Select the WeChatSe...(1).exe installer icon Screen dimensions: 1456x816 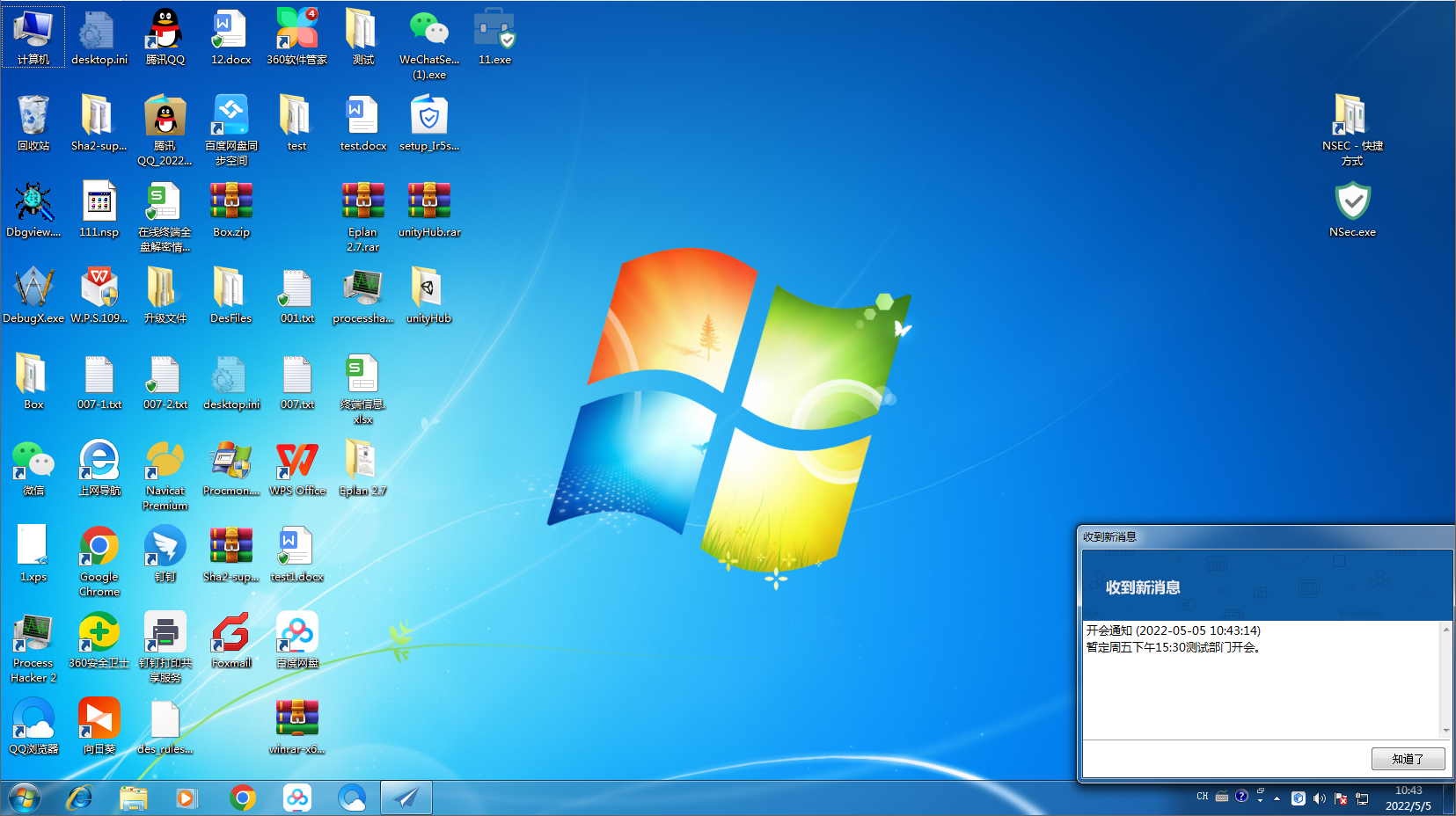(429, 44)
